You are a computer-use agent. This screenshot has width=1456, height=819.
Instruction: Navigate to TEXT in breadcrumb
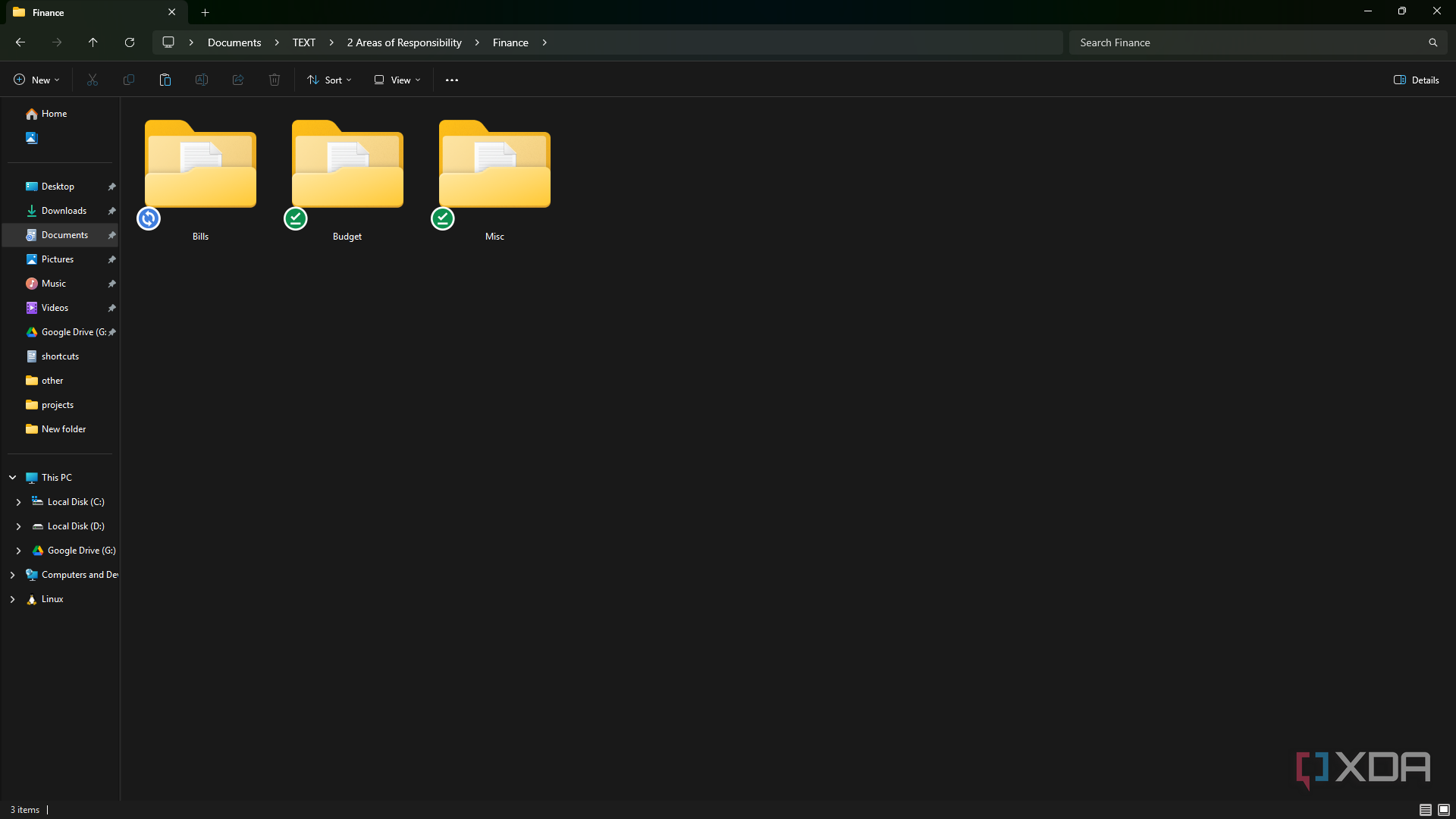(x=304, y=42)
